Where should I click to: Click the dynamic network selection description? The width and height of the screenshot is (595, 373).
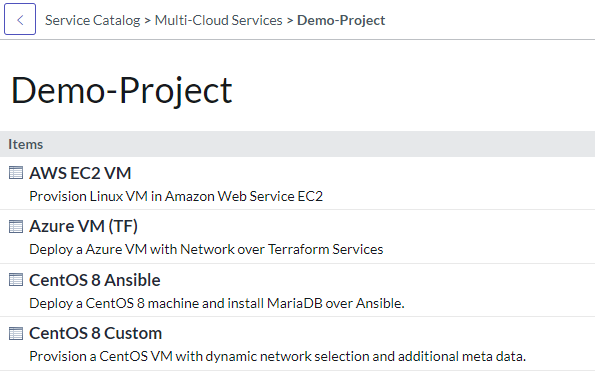(x=278, y=356)
